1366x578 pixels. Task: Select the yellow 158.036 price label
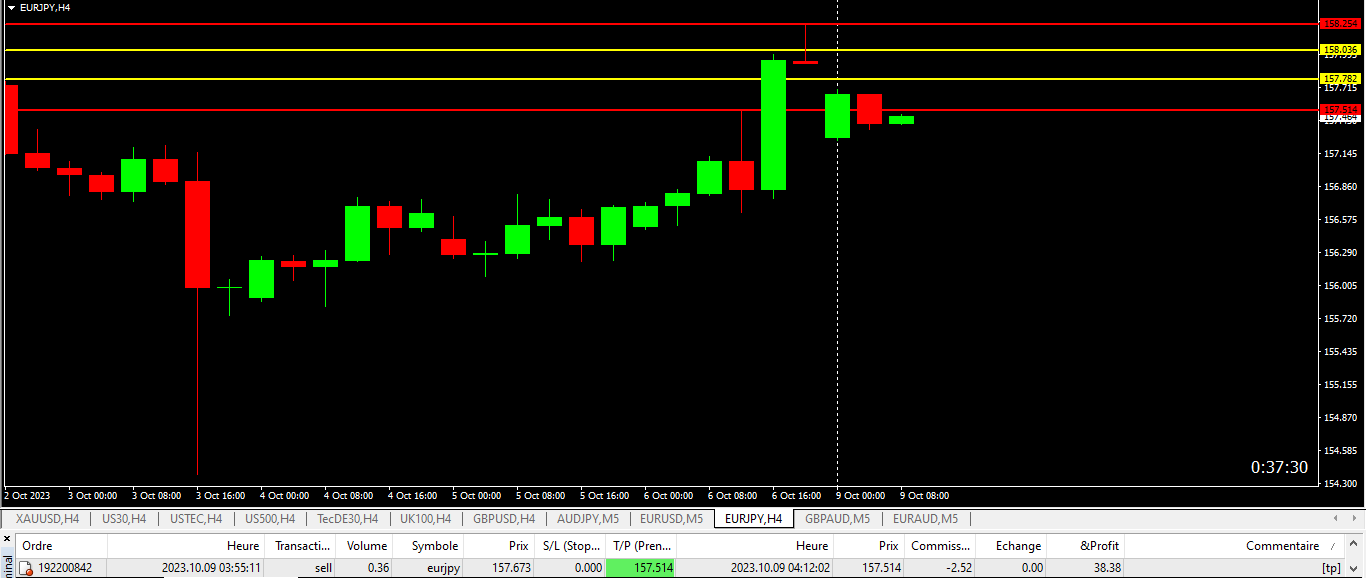(x=1340, y=50)
